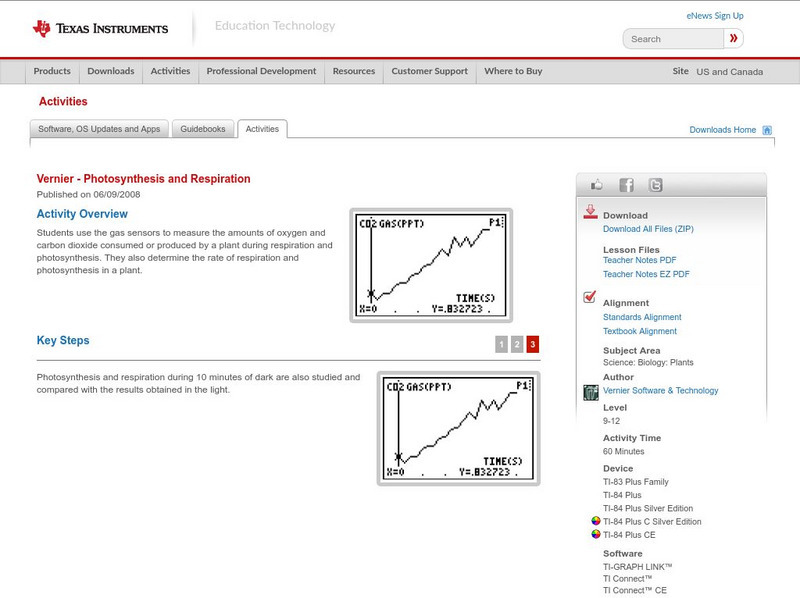Click the red Activities page heading

(x=63, y=102)
